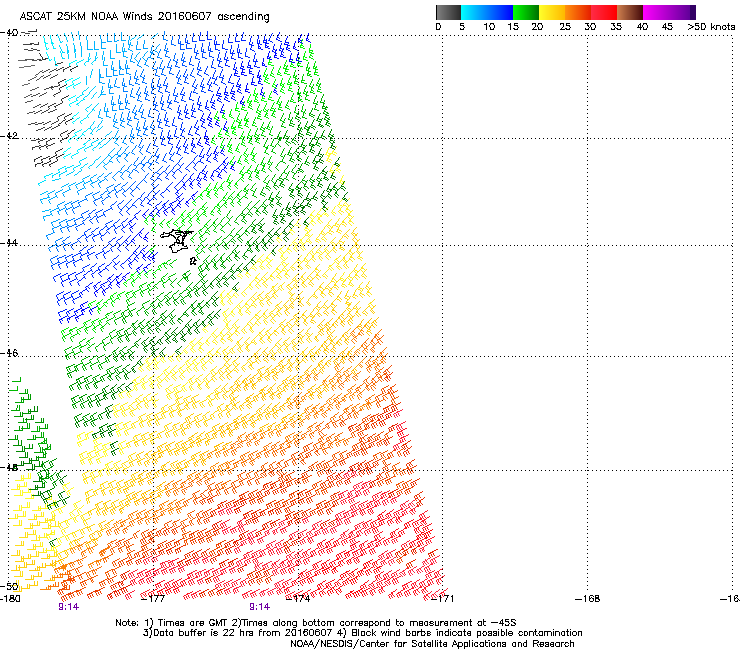Click the small island outline below Chatham Island
The width and height of the screenshot is (740, 650).
pyautogui.click(x=193, y=261)
